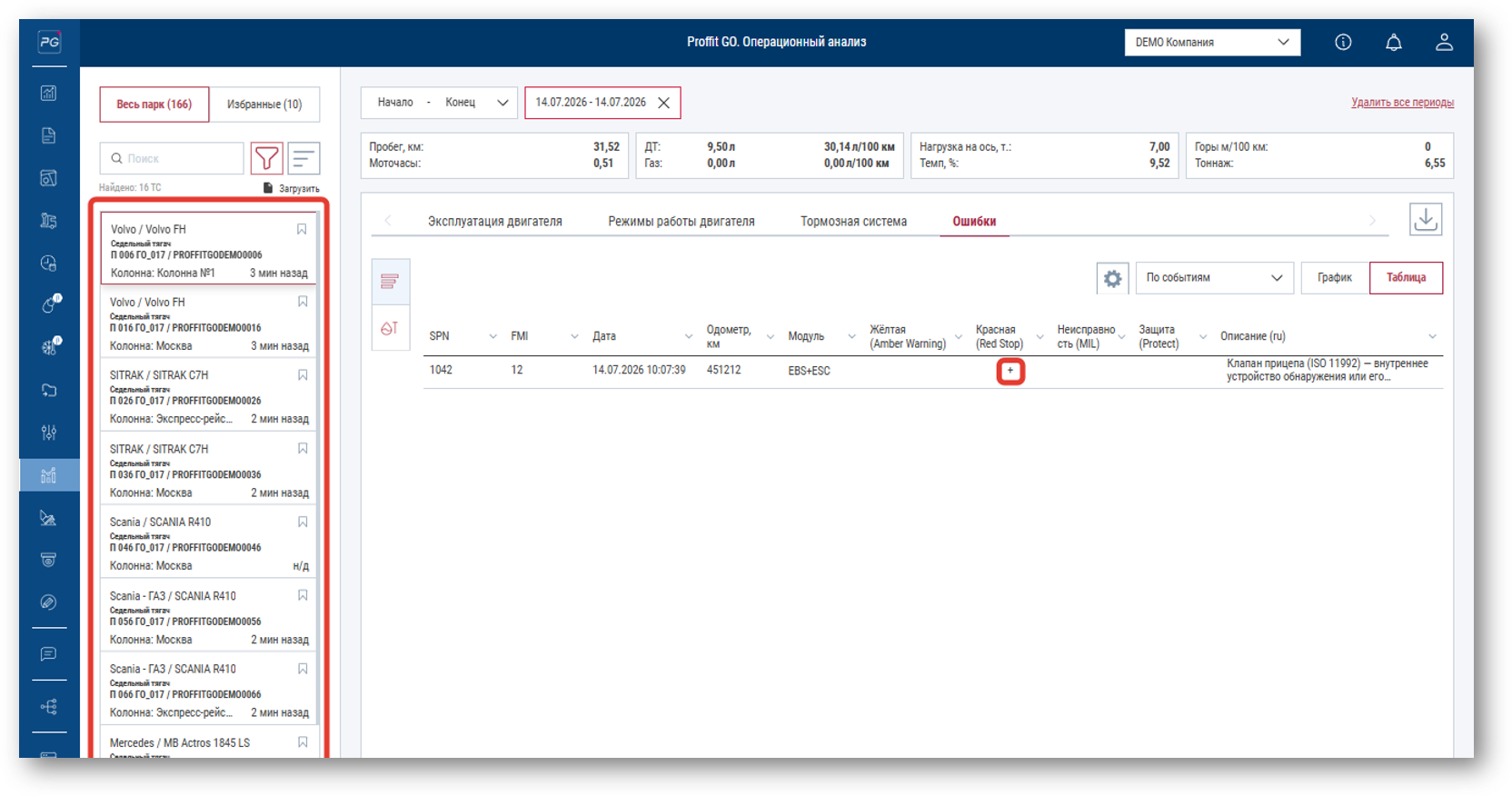Open the hierarchy tree icon in sidebar
The width and height of the screenshot is (1512, 796).
49,707
